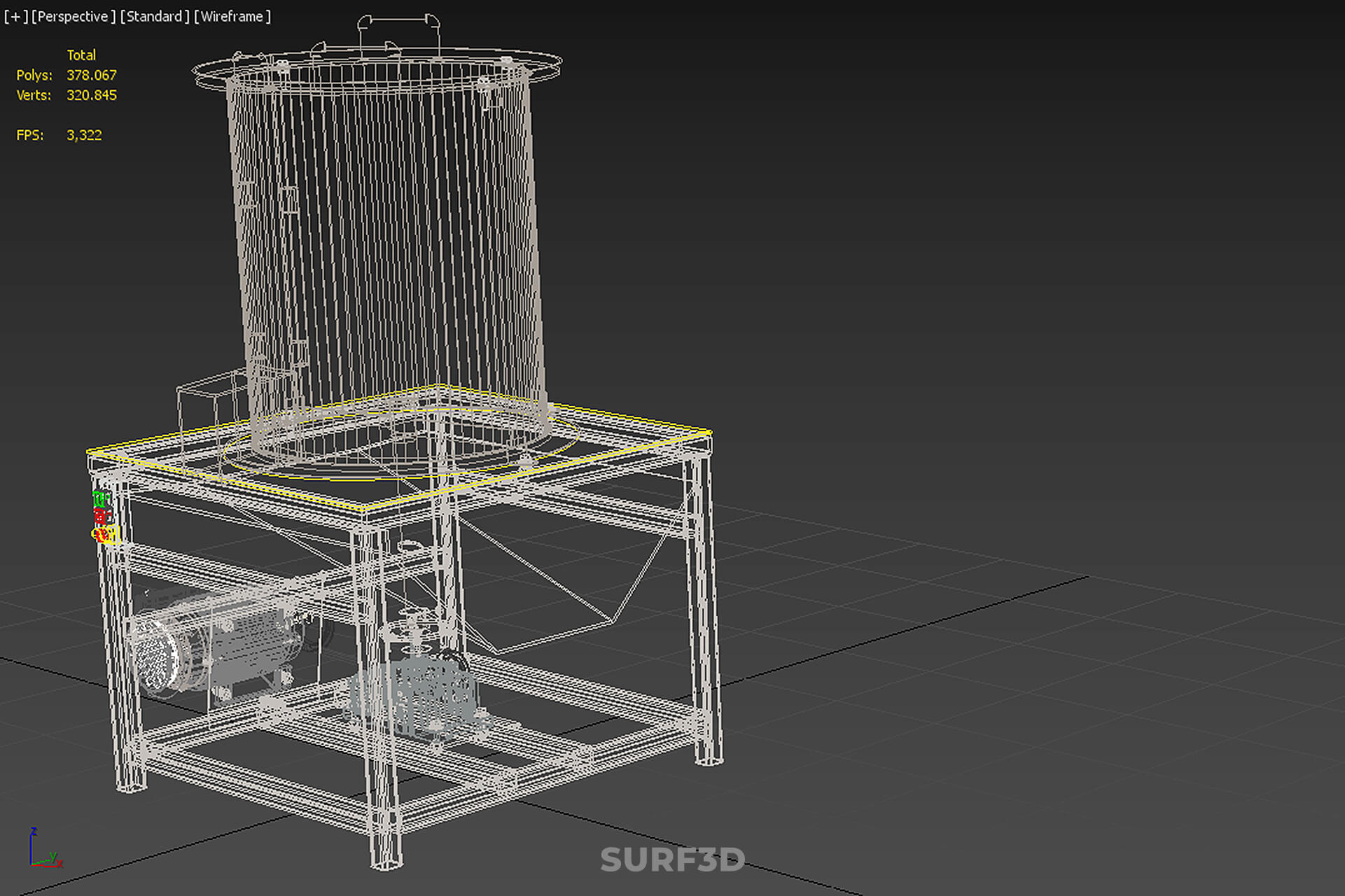Select the green button on the frame's control box
The height and width of the screenshot is (896, 1345).
(x=100, y=499)
